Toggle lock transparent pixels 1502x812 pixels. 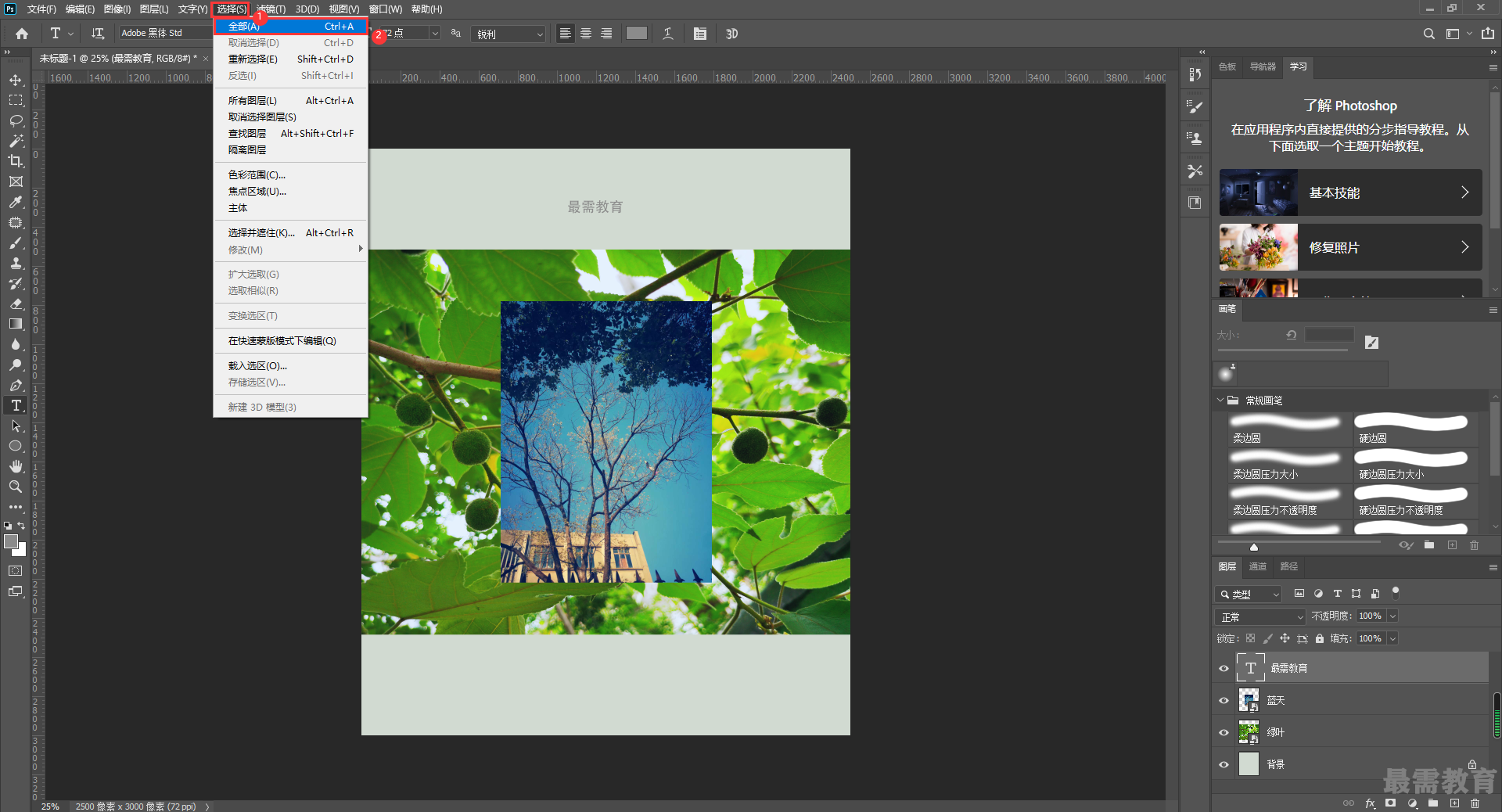click(x=1251, y=638)
